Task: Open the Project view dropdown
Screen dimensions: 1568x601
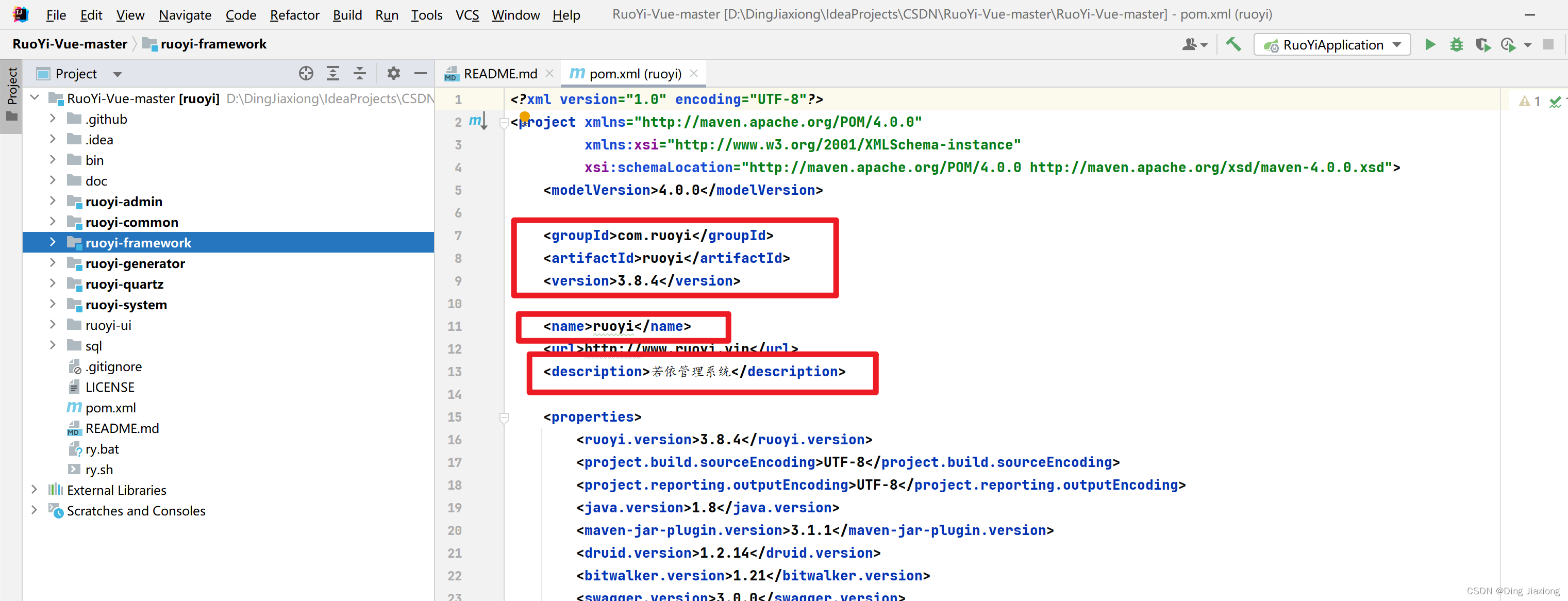Action: 118,74
